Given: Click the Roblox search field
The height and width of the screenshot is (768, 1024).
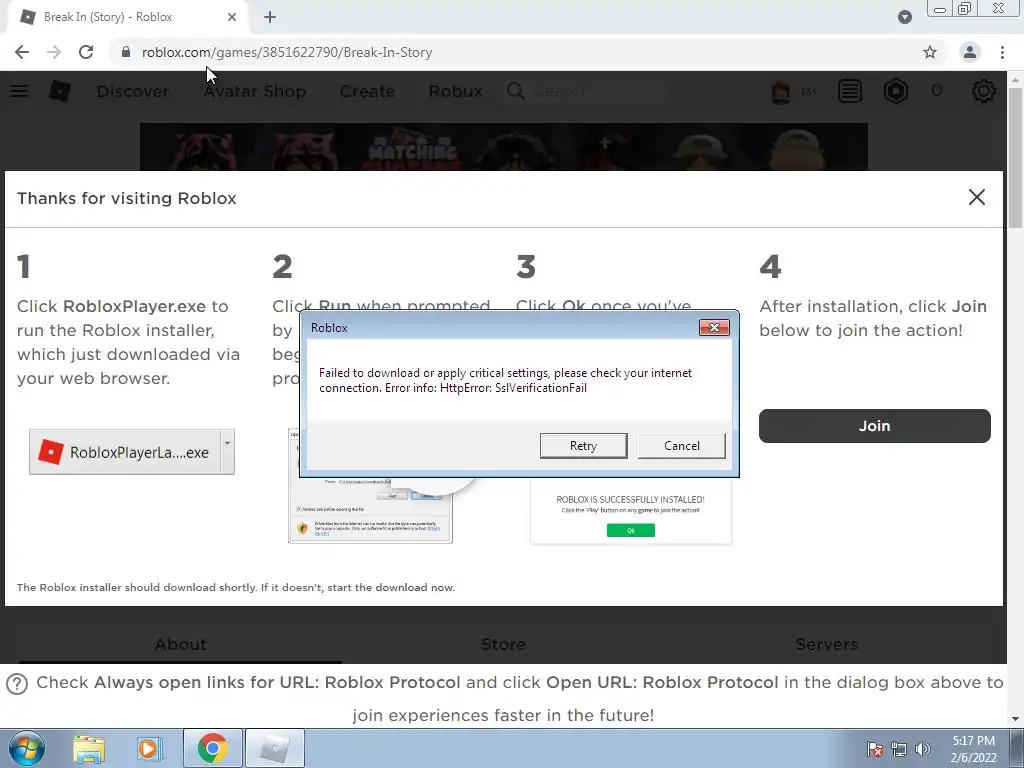Looking at the screenshot, I should coord(584,91).
